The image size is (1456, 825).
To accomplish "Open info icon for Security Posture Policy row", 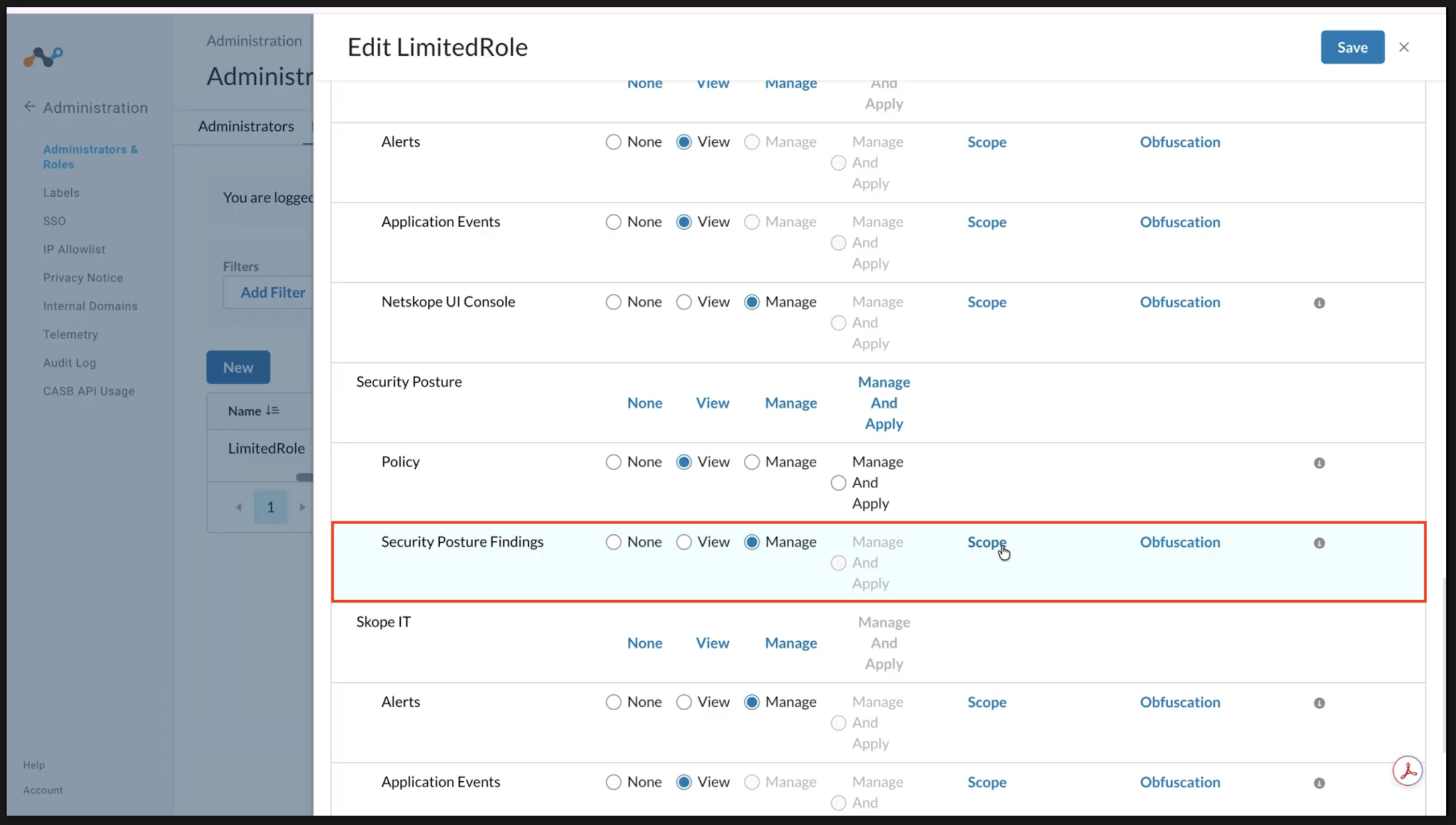I will [x=1319, y=463].
